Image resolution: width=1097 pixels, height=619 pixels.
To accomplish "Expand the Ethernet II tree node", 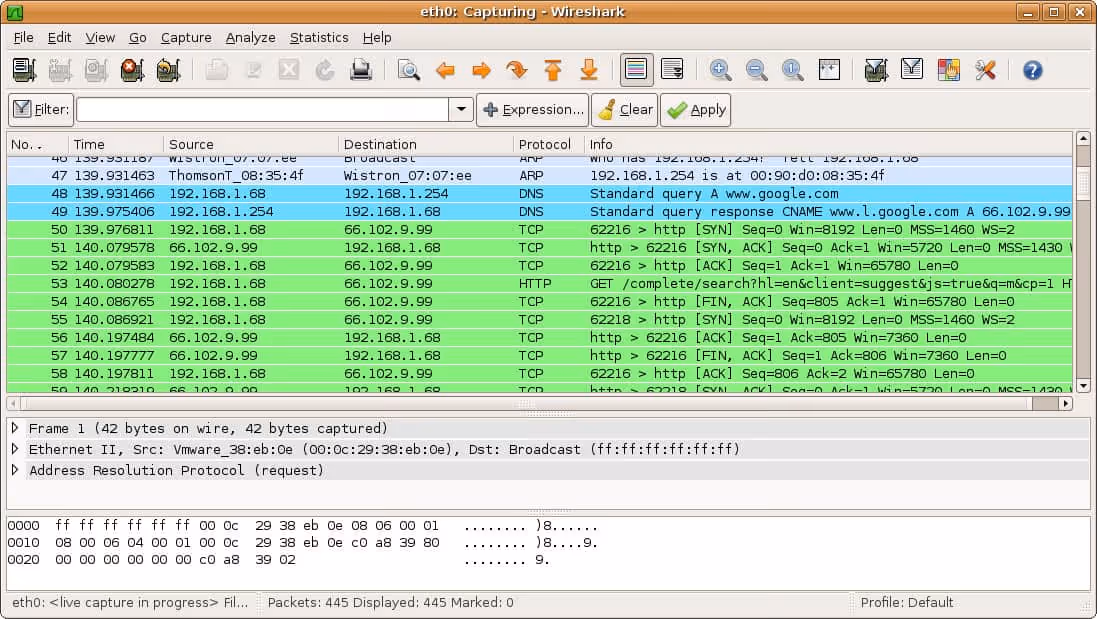I will click(15, 449).
